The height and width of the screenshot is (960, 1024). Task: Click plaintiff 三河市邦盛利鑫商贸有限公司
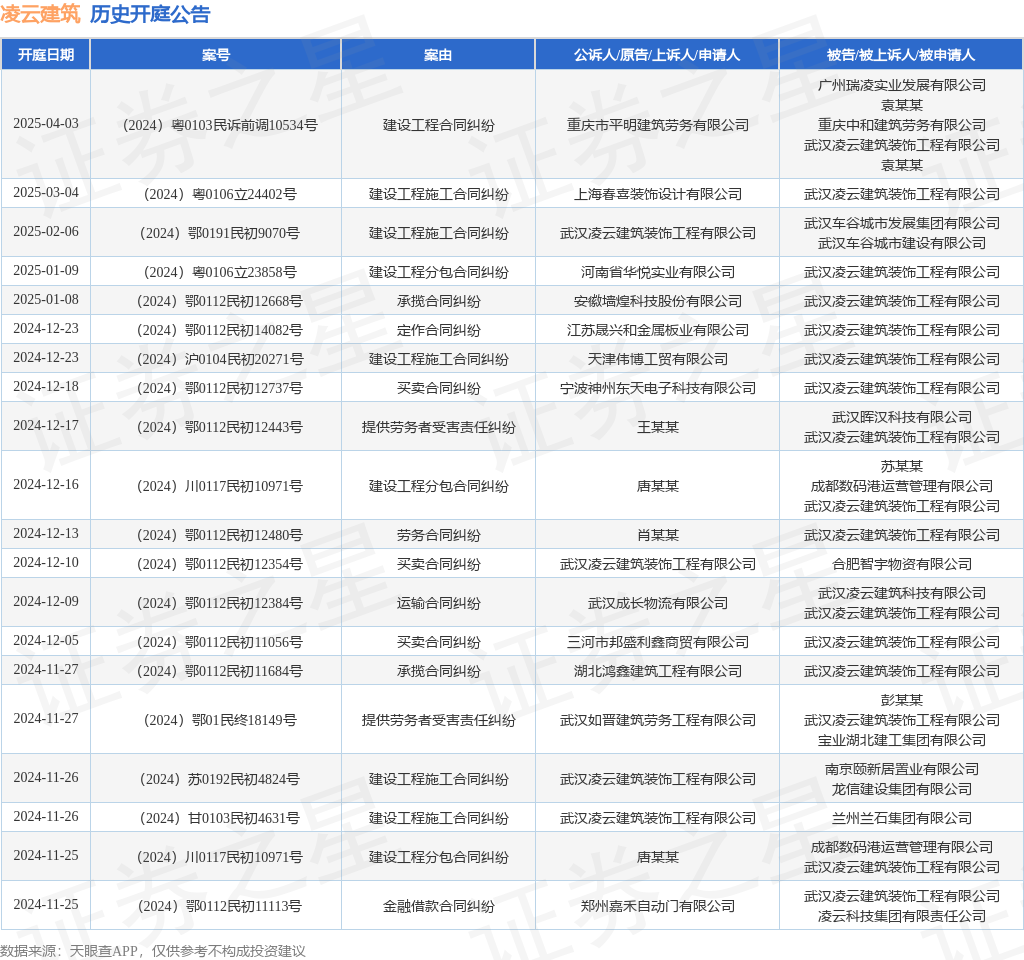coord(658,642)
